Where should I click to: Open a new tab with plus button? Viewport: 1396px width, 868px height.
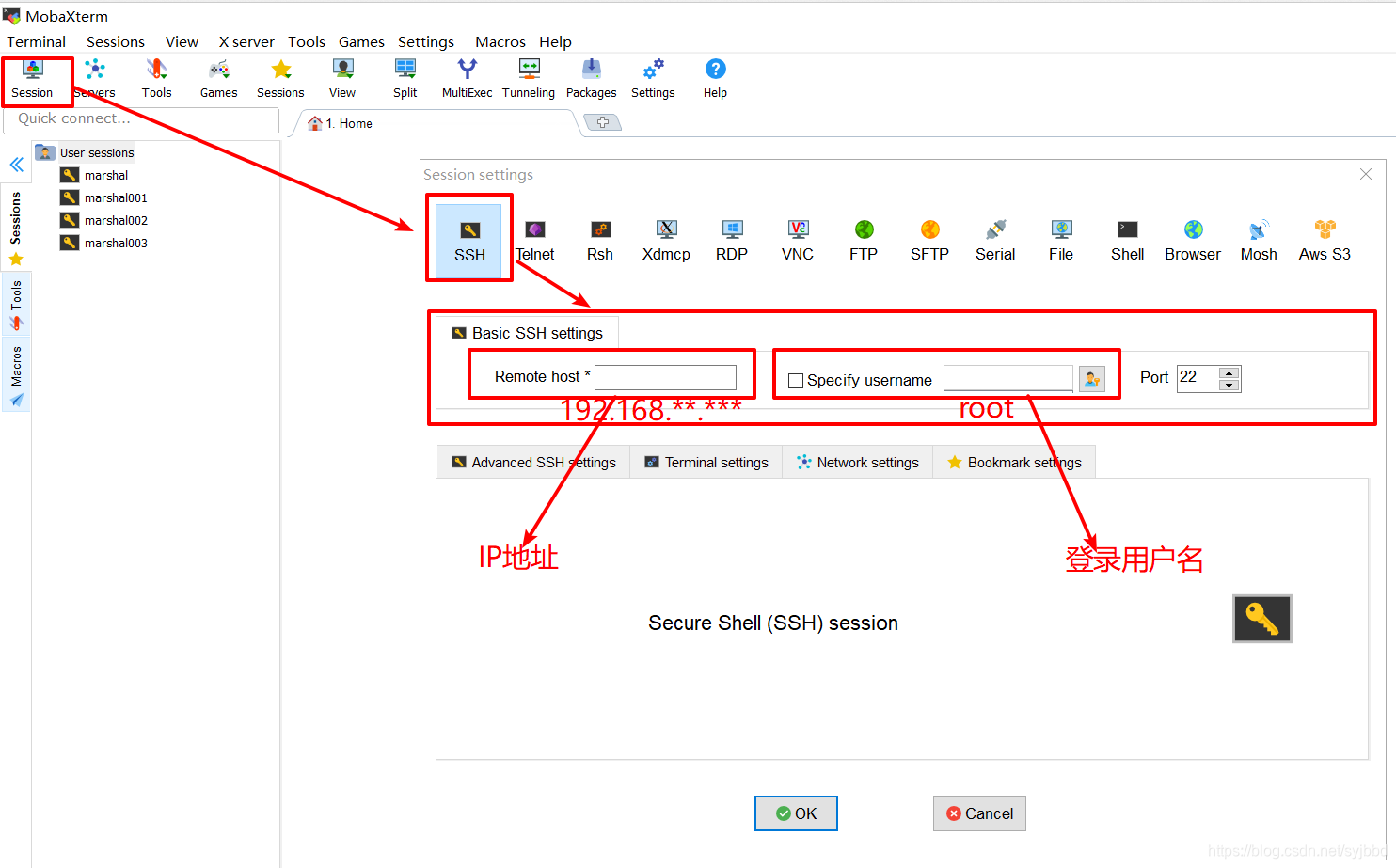pos(602,122)
